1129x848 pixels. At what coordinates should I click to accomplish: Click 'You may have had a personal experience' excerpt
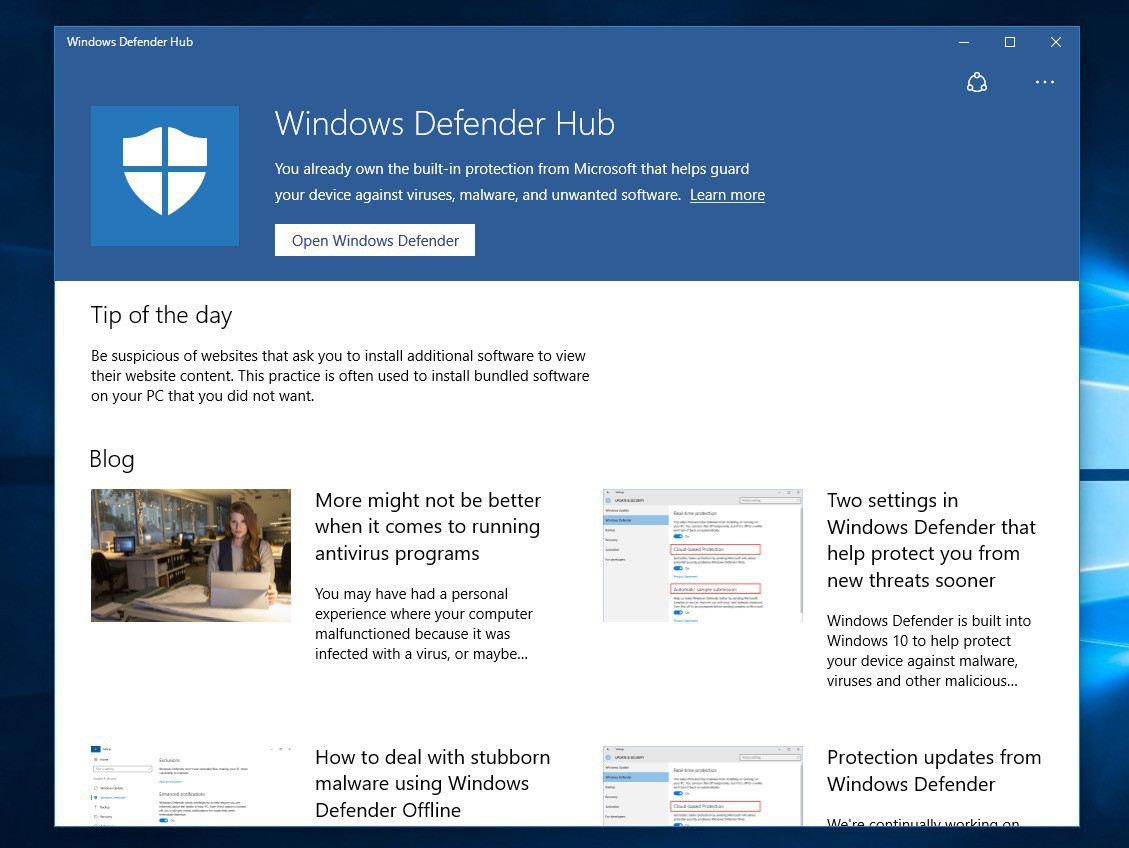click(423, 623)
